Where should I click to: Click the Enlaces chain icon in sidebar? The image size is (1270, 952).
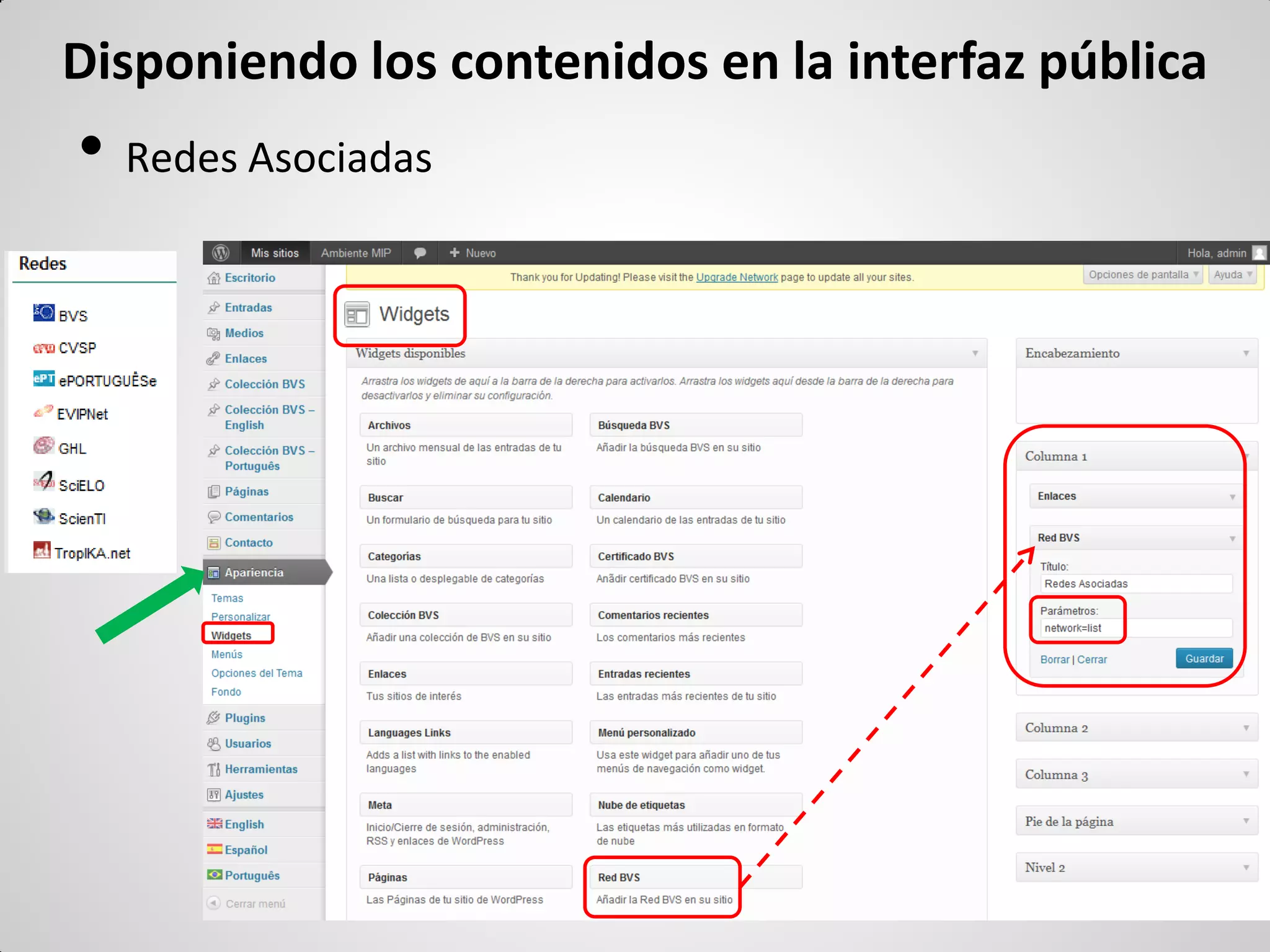click(214, 359)
